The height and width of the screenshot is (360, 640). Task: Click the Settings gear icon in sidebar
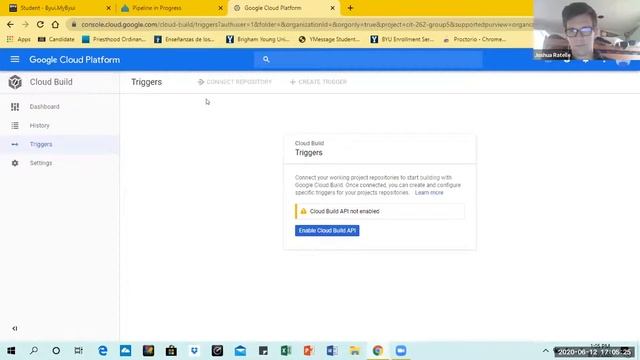click(15, 163)
